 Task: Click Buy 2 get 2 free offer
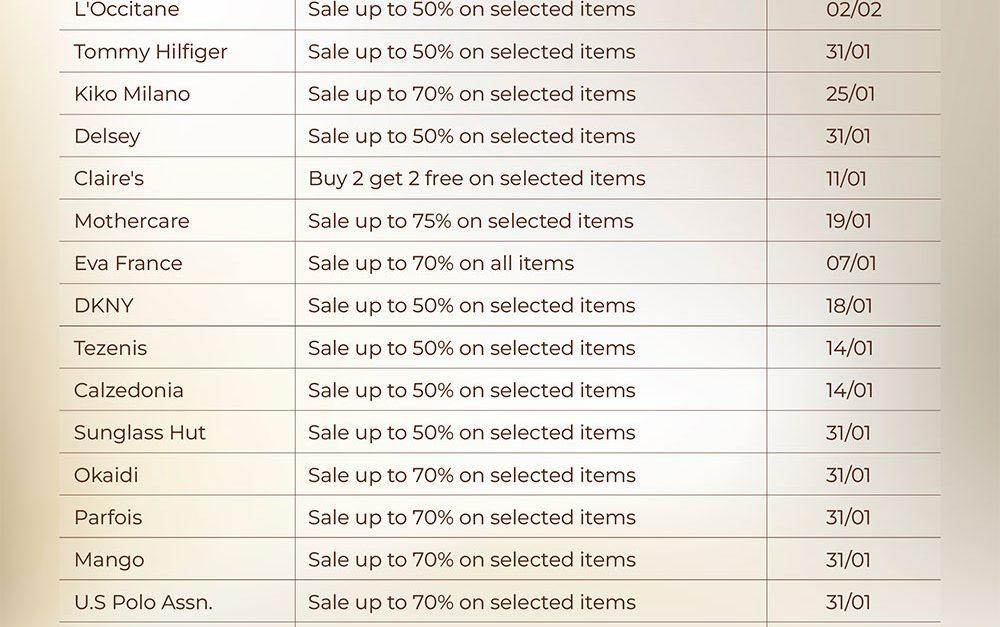tap(476, 179)
